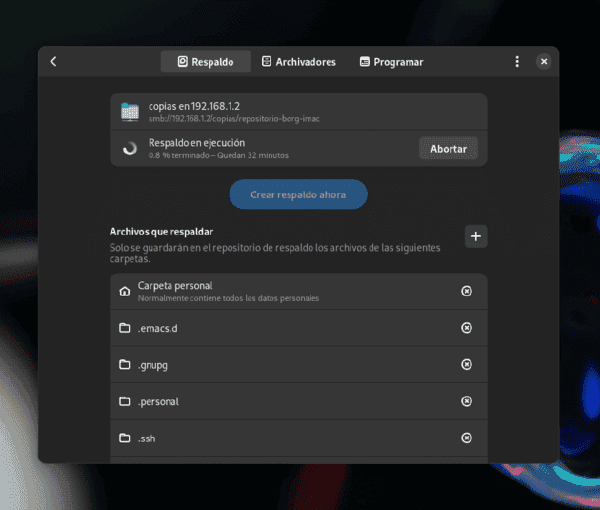Go back with the header arrow
The width and height of the screenshot is (600, 510).
pyautogui.click(x=54, y=62)
